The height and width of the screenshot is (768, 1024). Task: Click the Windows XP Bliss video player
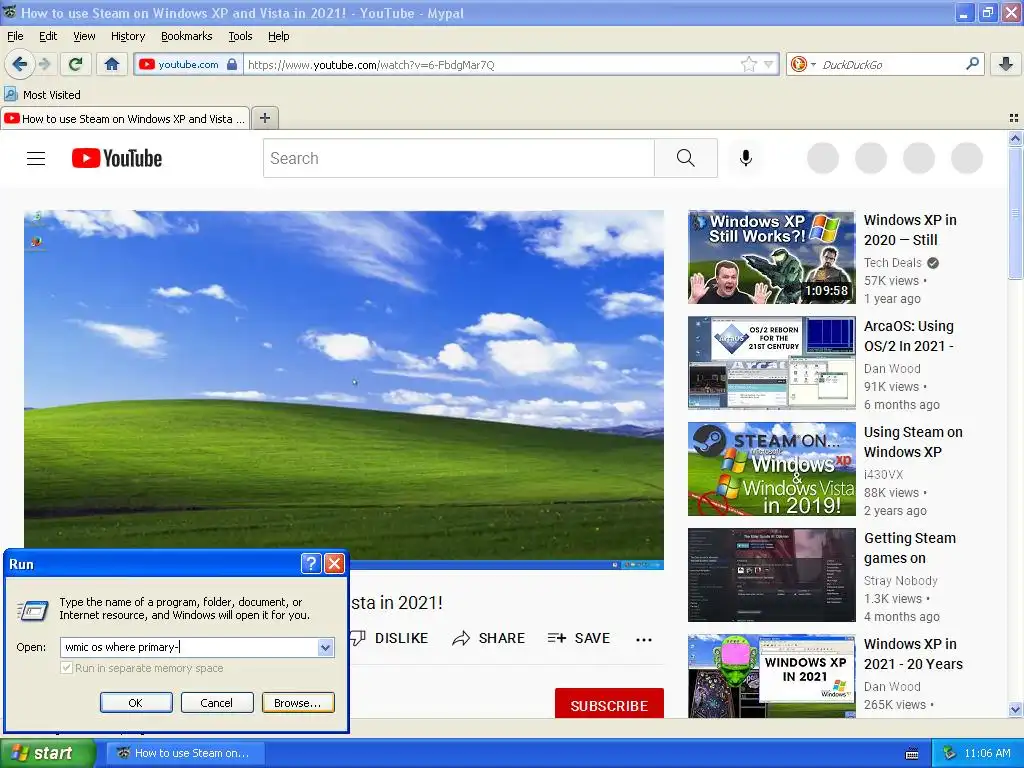(x=344, y=389)
